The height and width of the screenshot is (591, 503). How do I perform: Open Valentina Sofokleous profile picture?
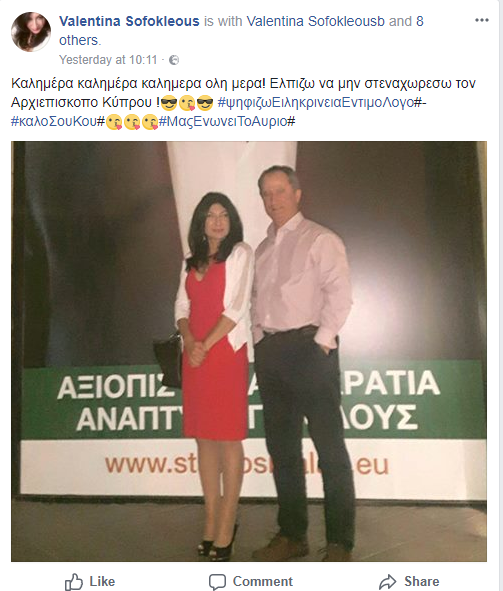31,32
